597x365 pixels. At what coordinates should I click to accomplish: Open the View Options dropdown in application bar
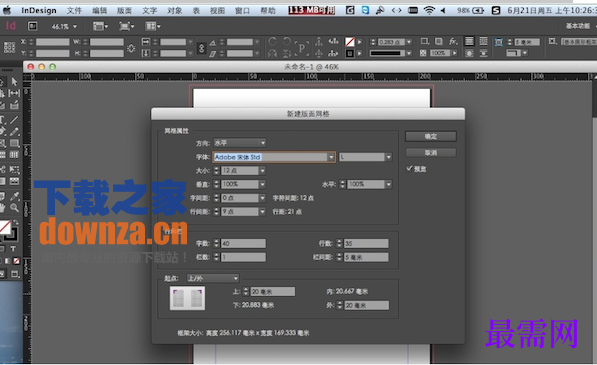(x=101, y=26)
